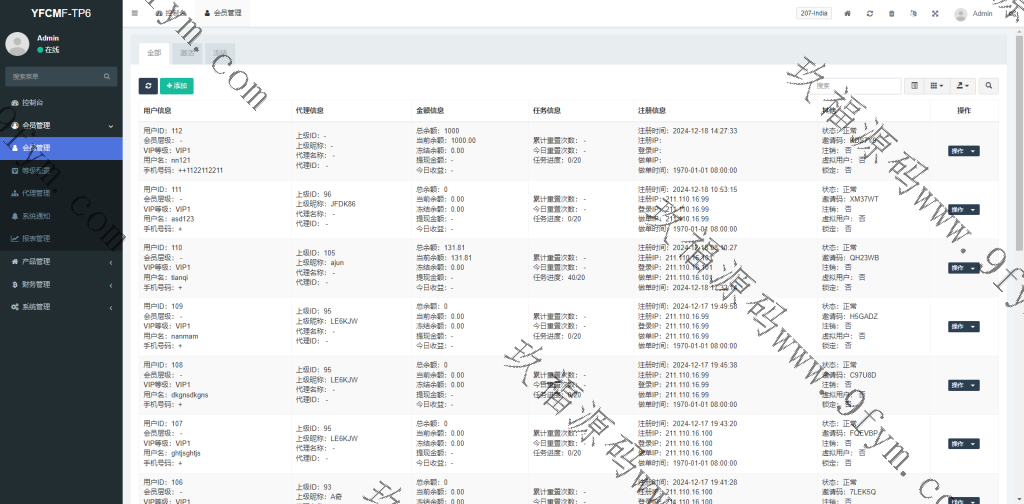Screen dimensions: 1024x504
Task: Toggle table card view icon
Action: coord(915,87)
